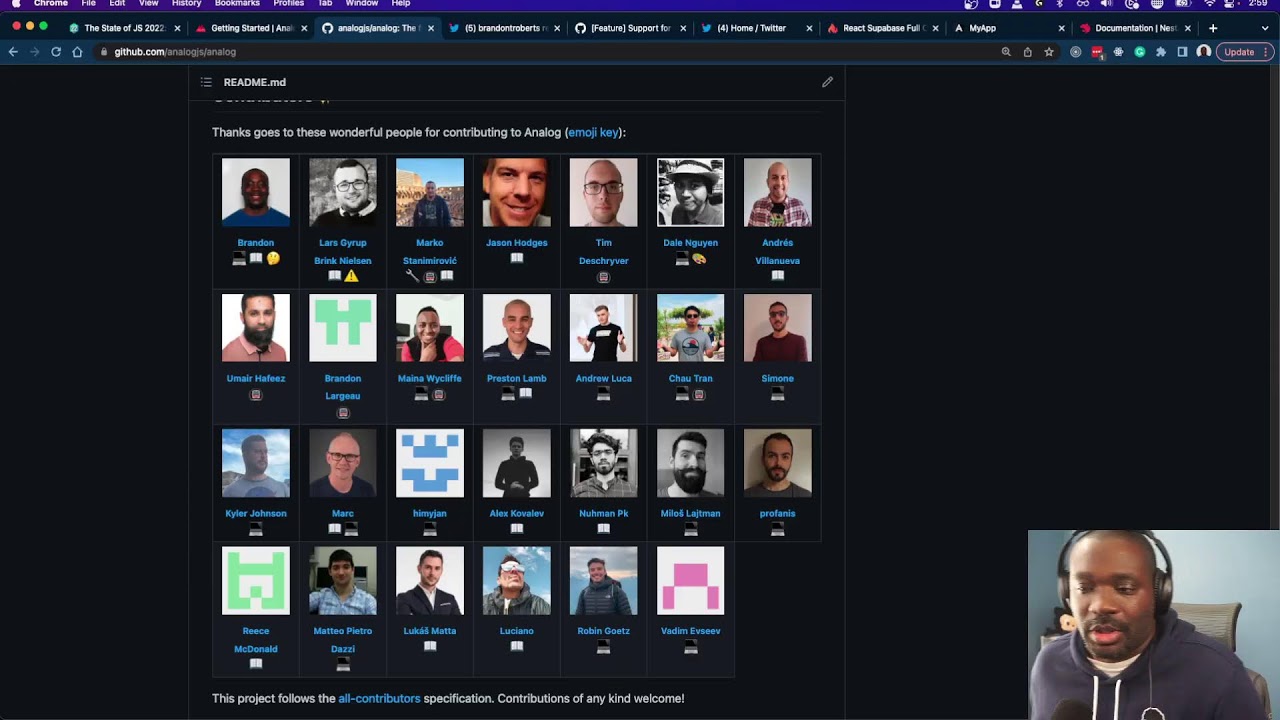Image resolution: width=1280 pixels, height=720 pixels.
Task: Click the code laptop emoji under Simone
Action: coord(777,395)
